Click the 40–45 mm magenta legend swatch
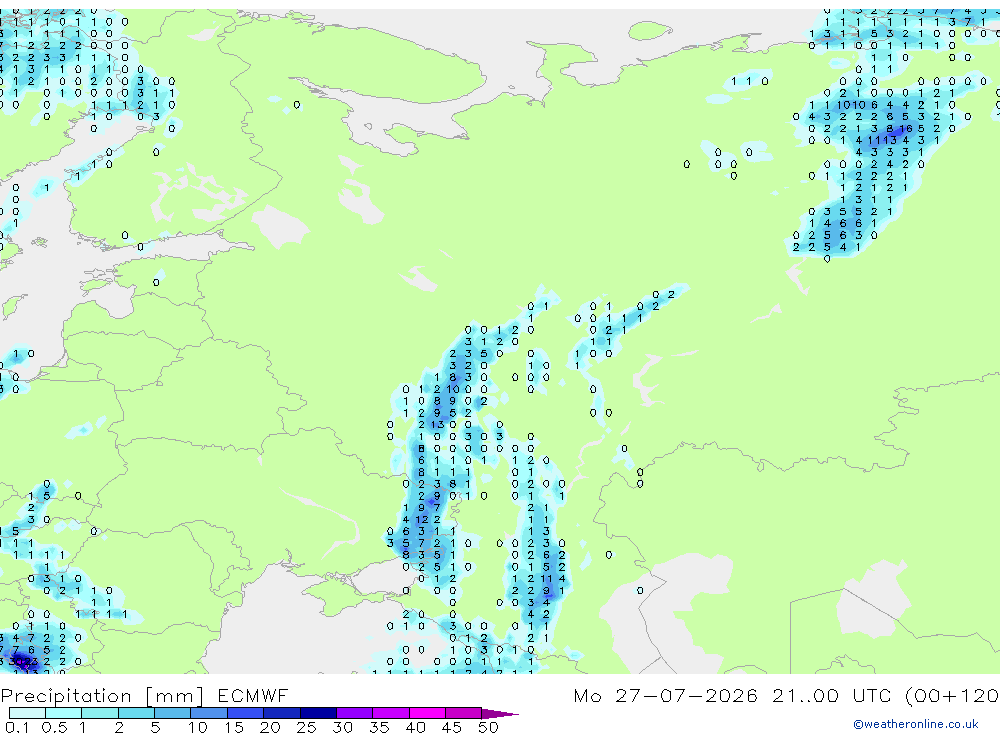Image resolution: width=1000 pixels, height=733 pixels. (x=427, y=713)
